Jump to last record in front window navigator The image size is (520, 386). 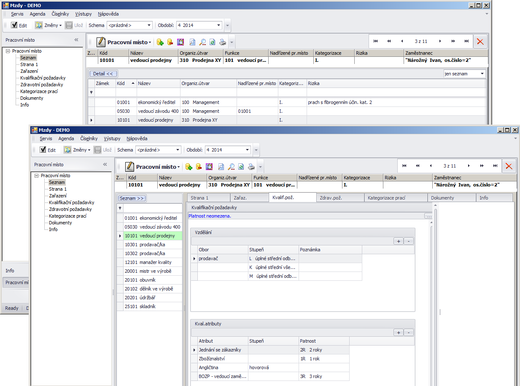pyautogui.click(x=495, y=166)
